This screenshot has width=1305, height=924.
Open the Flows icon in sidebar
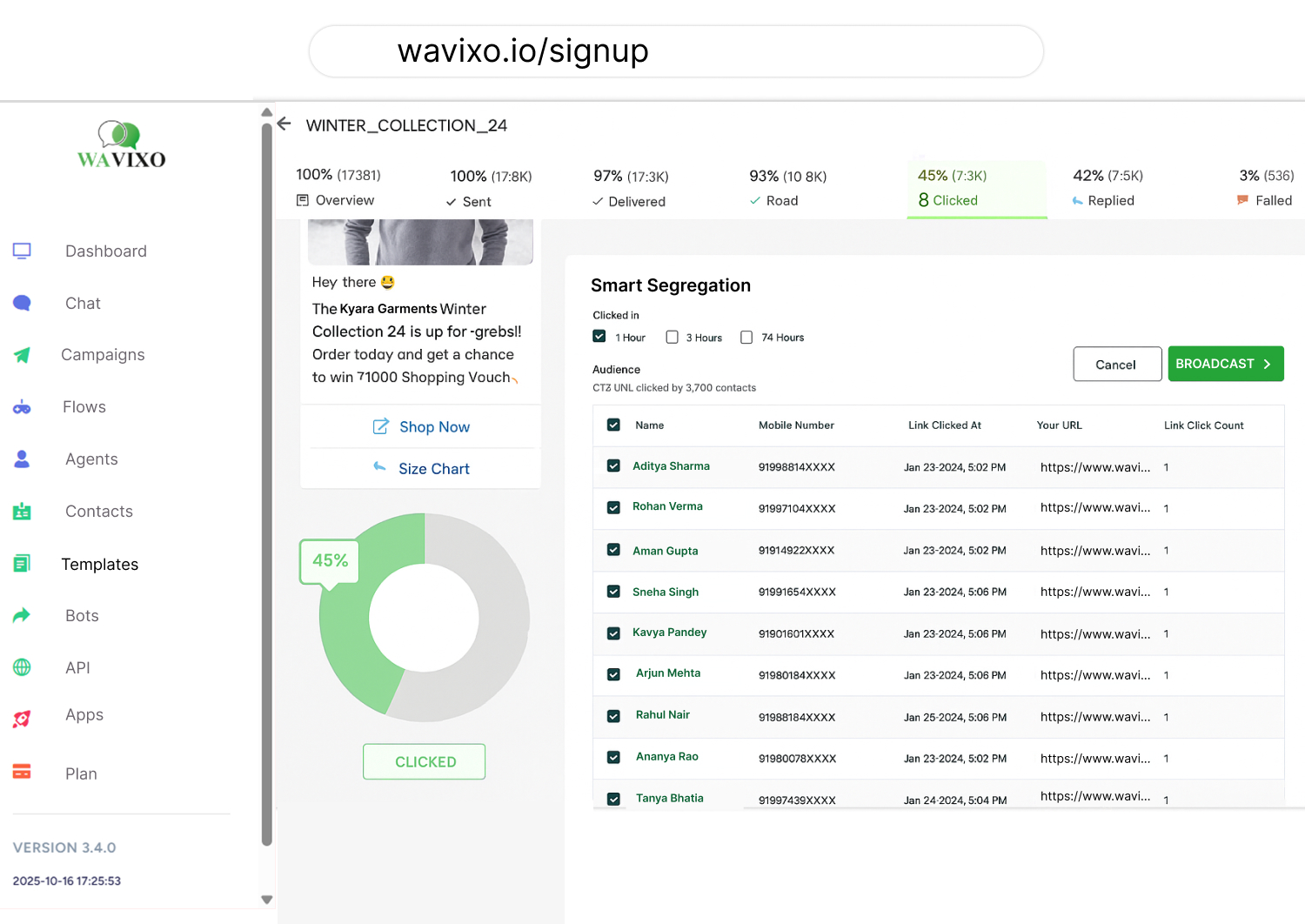(x=22, y=407)
